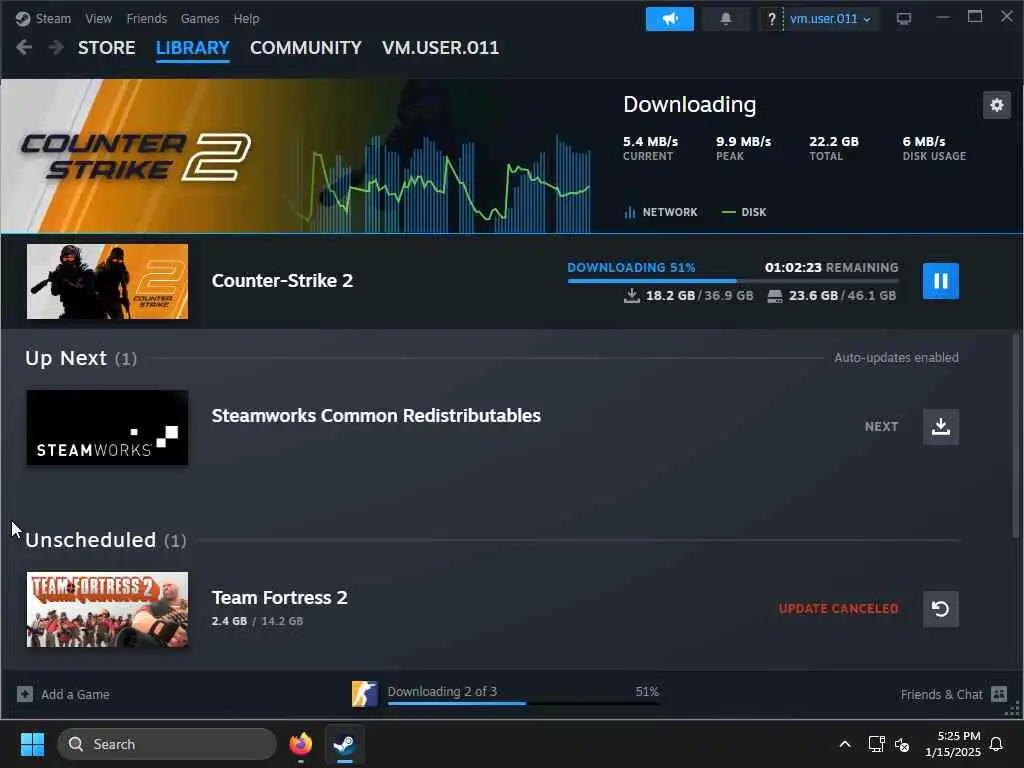
Task: Click the Steam logo icon
Action: click(22, 18)
